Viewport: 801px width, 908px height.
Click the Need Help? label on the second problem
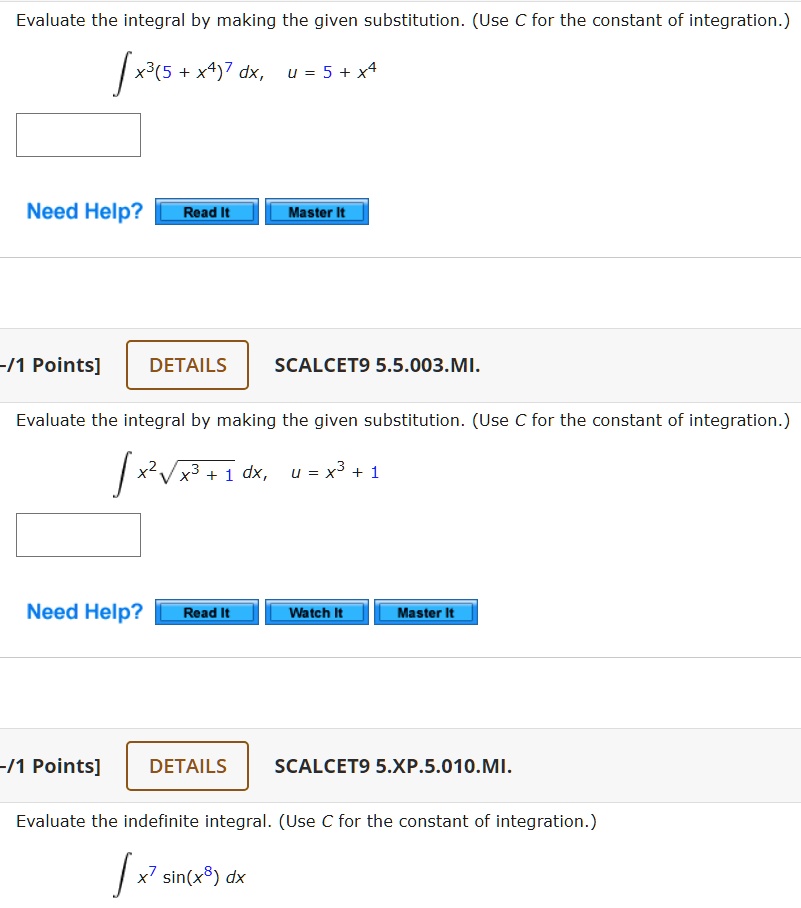tap(83, 611)
